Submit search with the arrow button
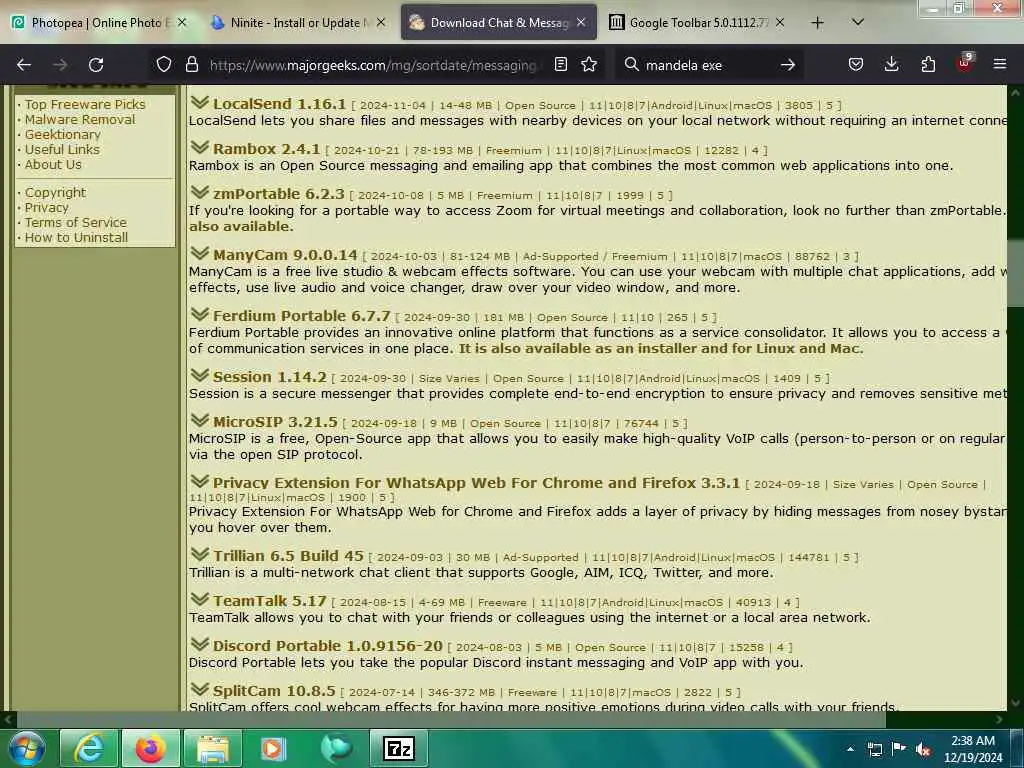1024x768 pixels. tap(788, 65)
